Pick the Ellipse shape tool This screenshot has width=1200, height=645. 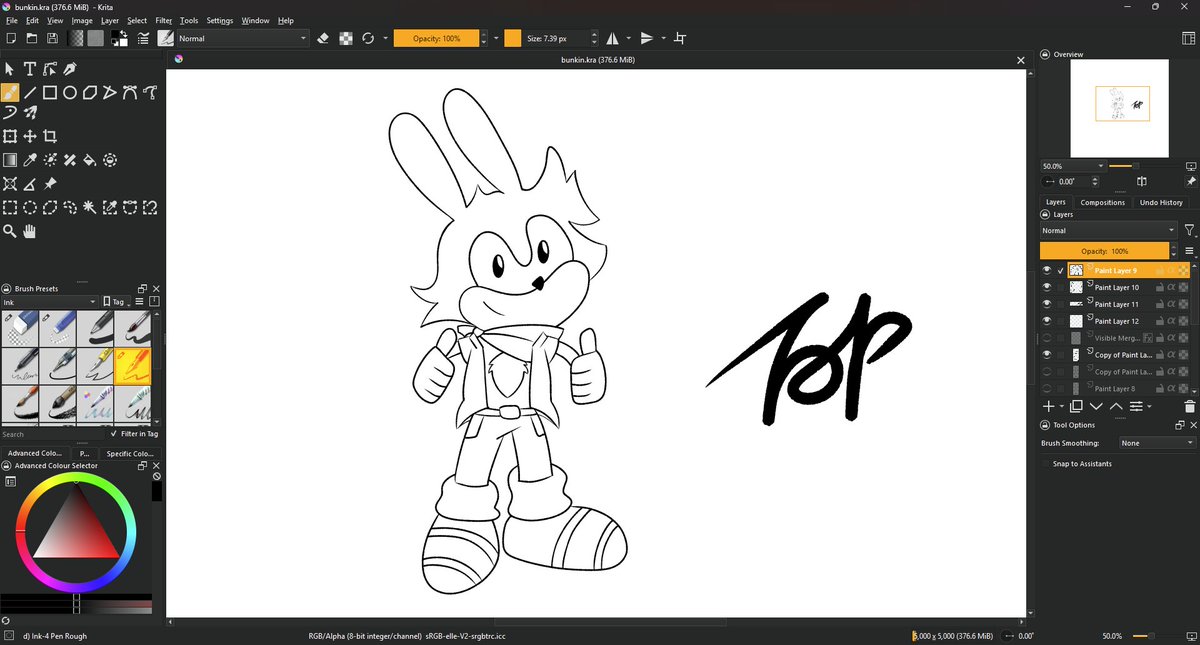coord(70,92)
